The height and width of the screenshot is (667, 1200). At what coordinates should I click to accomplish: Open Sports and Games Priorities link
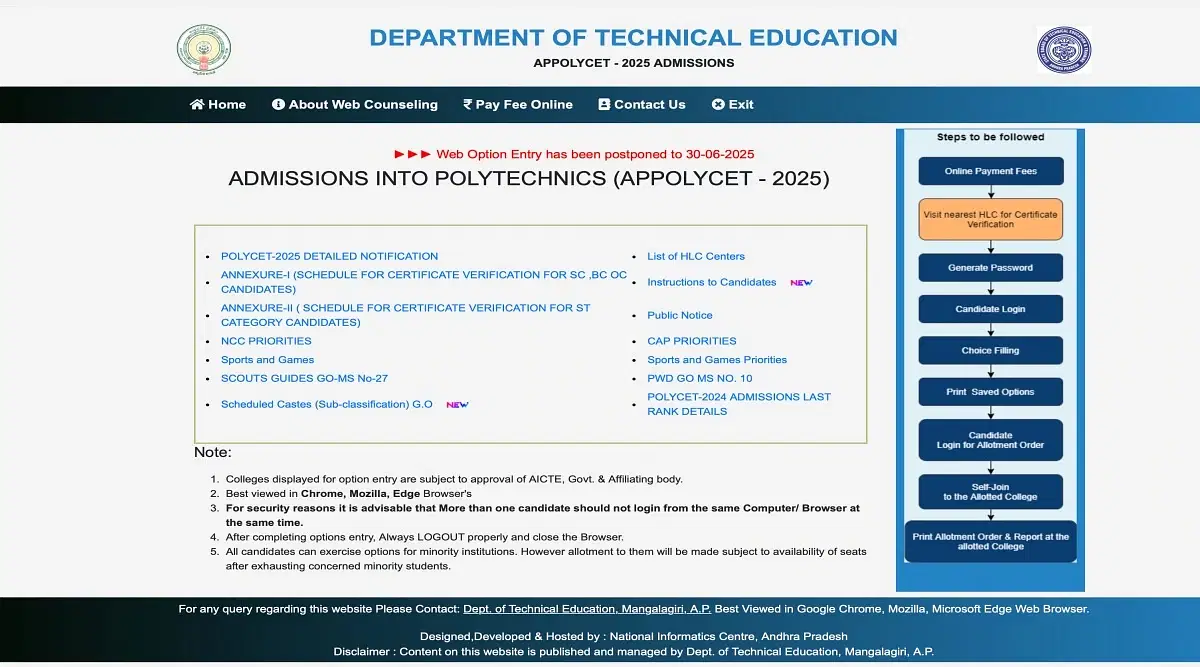(x=717, y=360)
